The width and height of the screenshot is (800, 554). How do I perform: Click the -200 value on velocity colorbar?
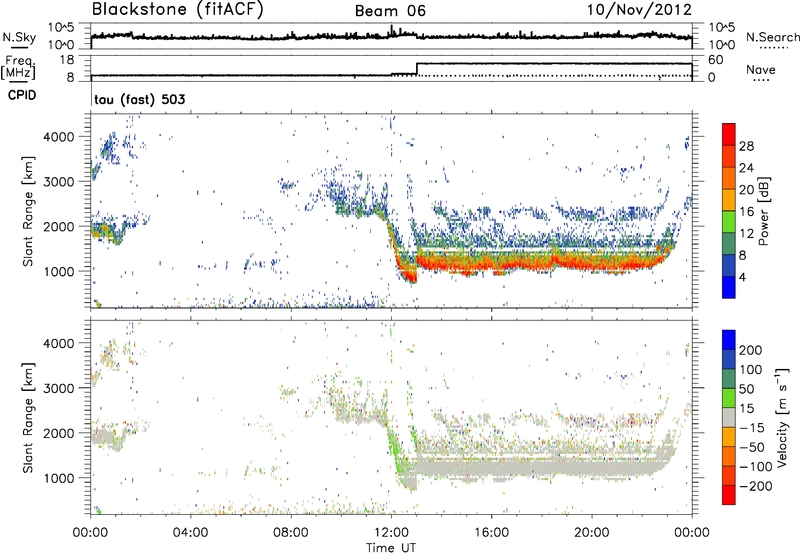coord(756,486)
